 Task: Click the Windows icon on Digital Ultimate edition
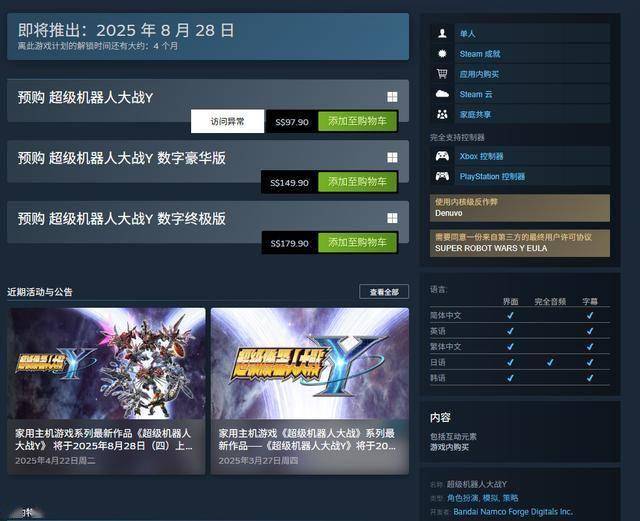(392, 218)
